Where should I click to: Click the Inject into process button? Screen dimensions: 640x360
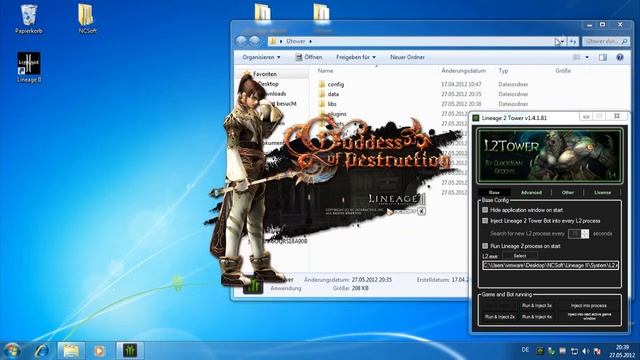tap(589, 305)
